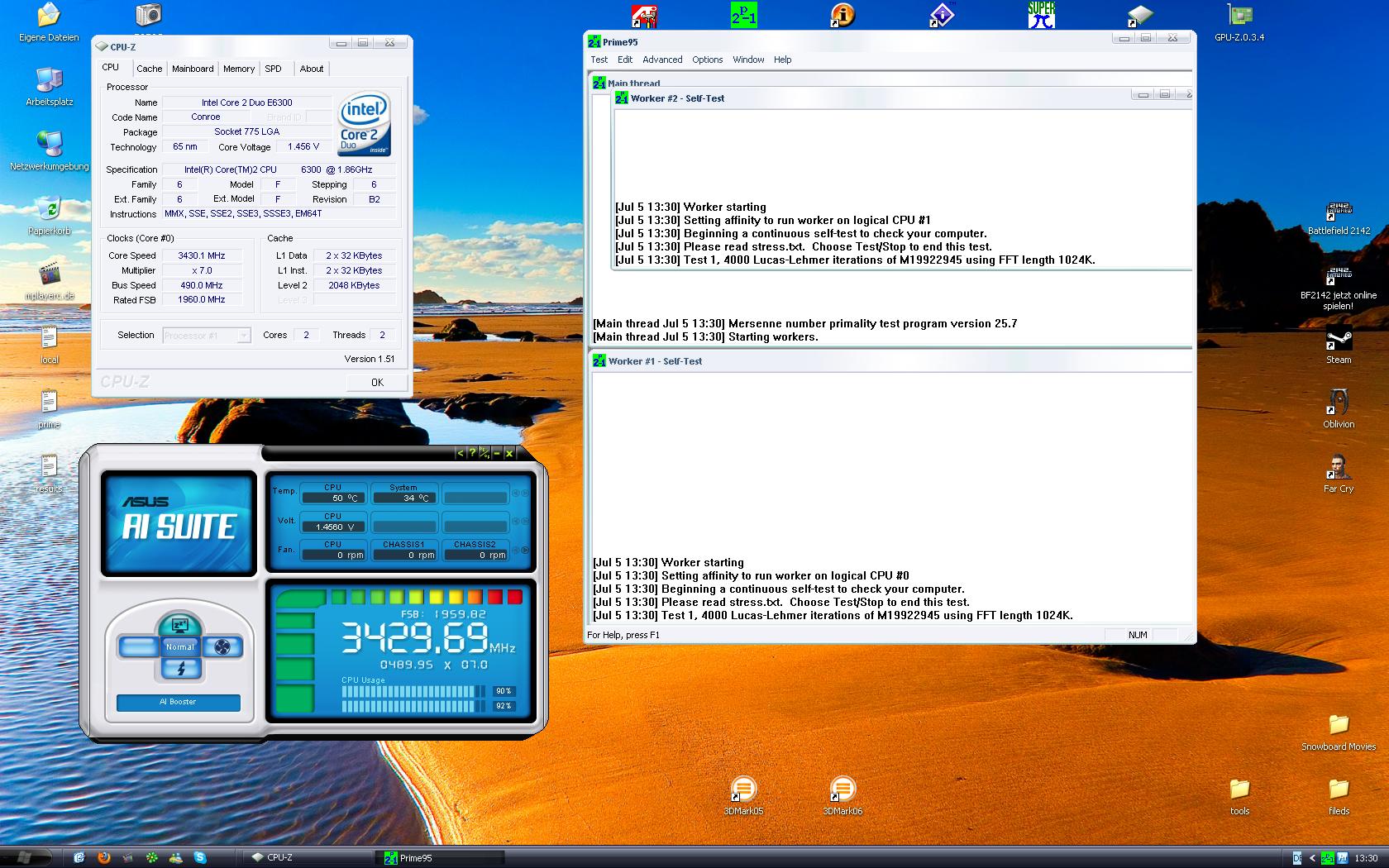The image size is (1389, 868).
Task: Open the Help menu in Prime95
Action: (783, 60)
